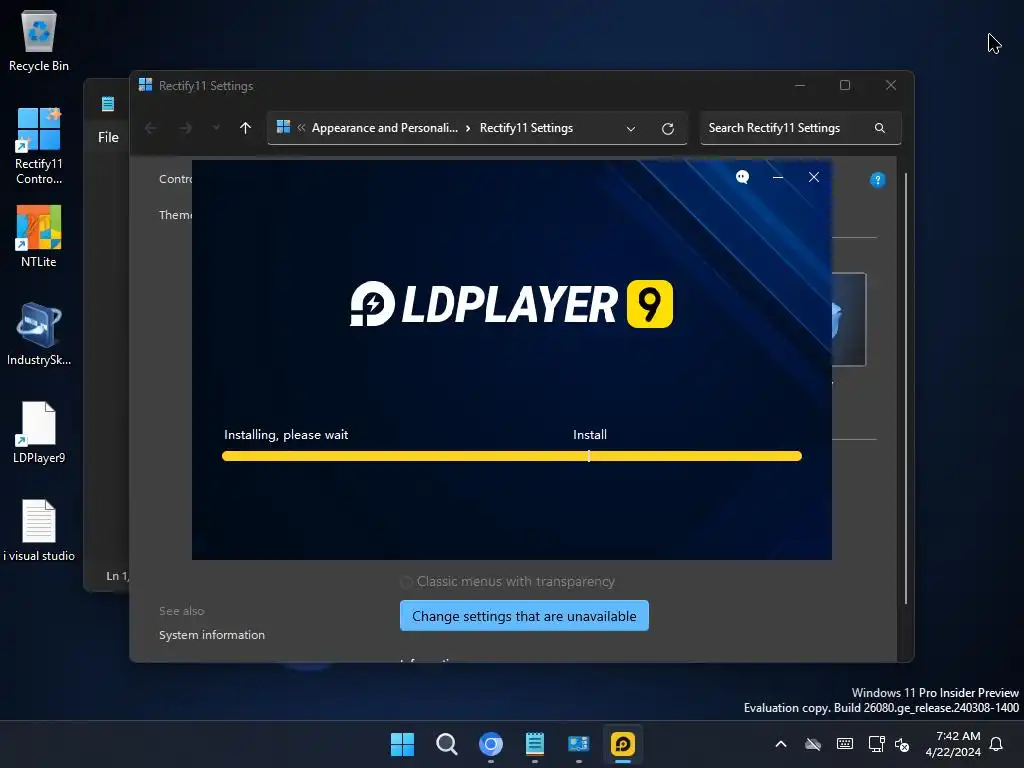Click the LDPlayer feedback chat icon
Viewport: 1024px width, 768px height.
click(743, 177)
